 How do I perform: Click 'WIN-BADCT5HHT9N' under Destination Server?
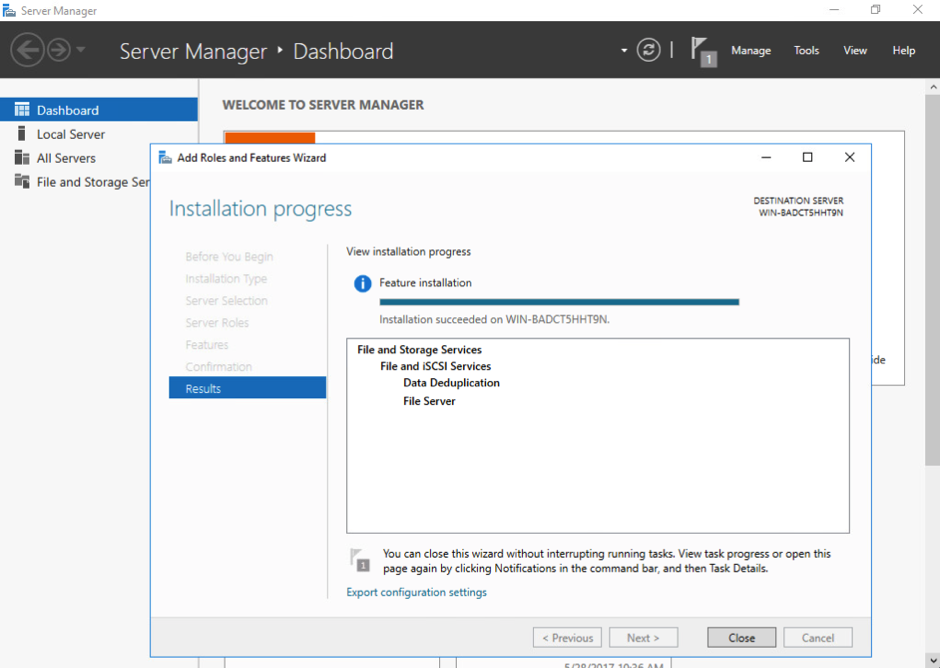click(x=801, y=212)
